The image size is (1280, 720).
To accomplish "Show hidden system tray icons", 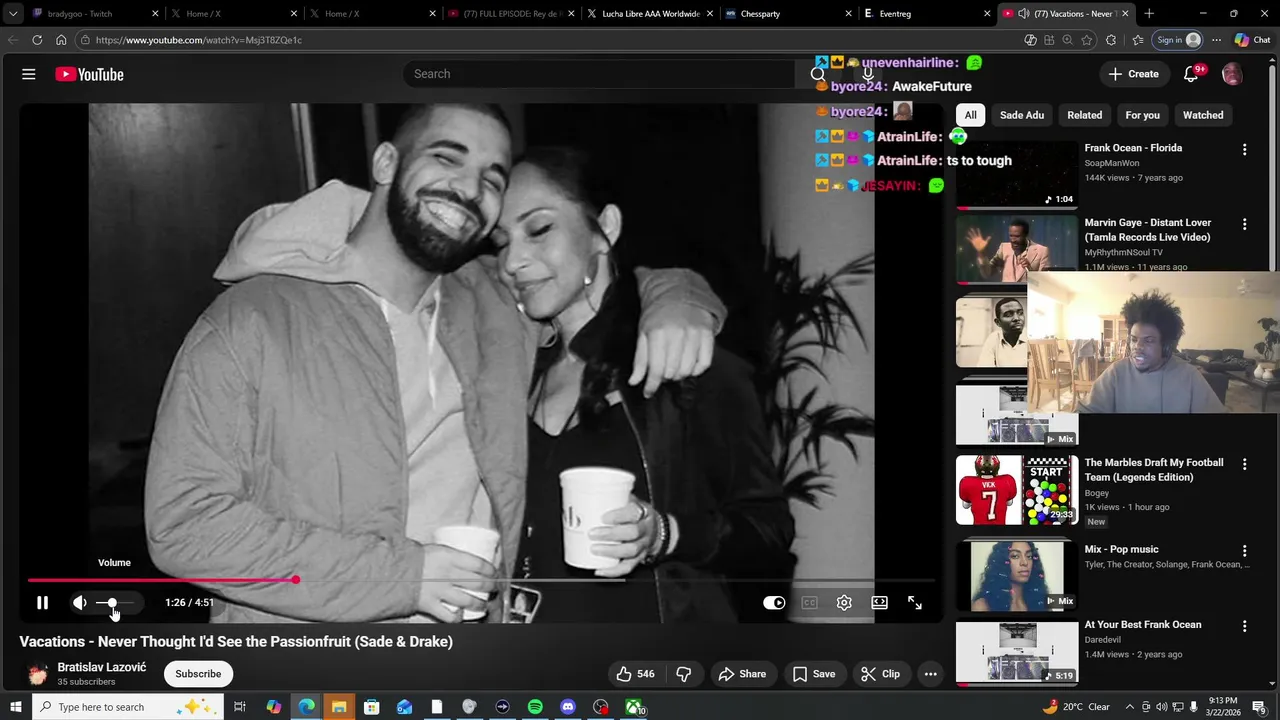I will [x=1129, y=707].
